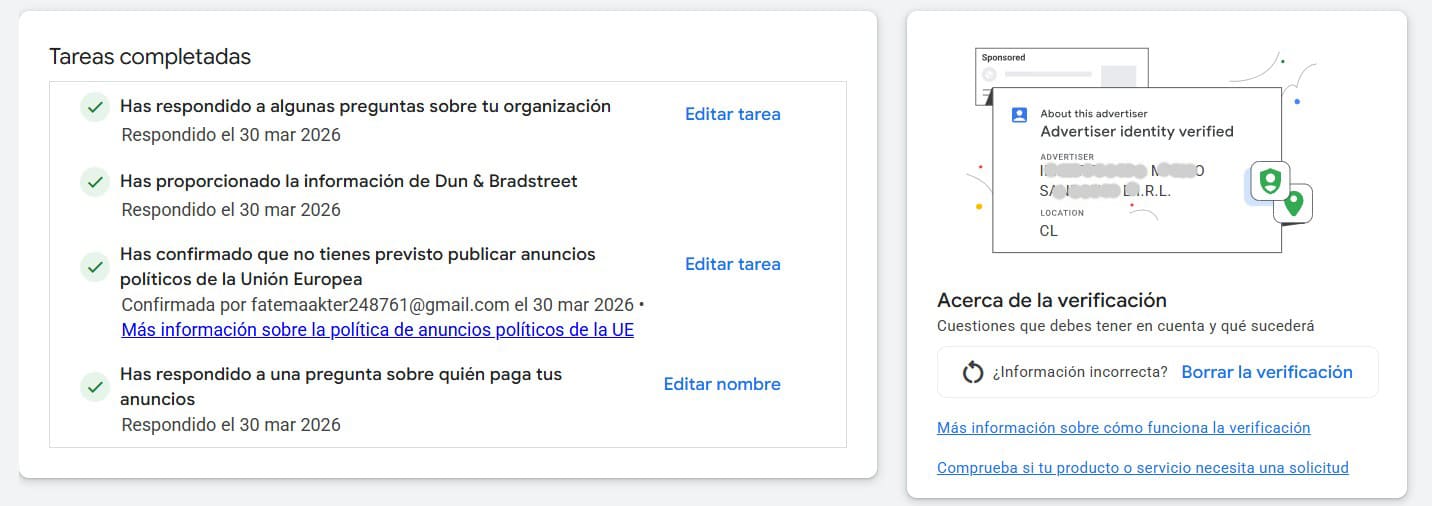This screenshot has height=506, width=1432.
Task: Select the Dun & Bradstreet task title
Action: 348,181
